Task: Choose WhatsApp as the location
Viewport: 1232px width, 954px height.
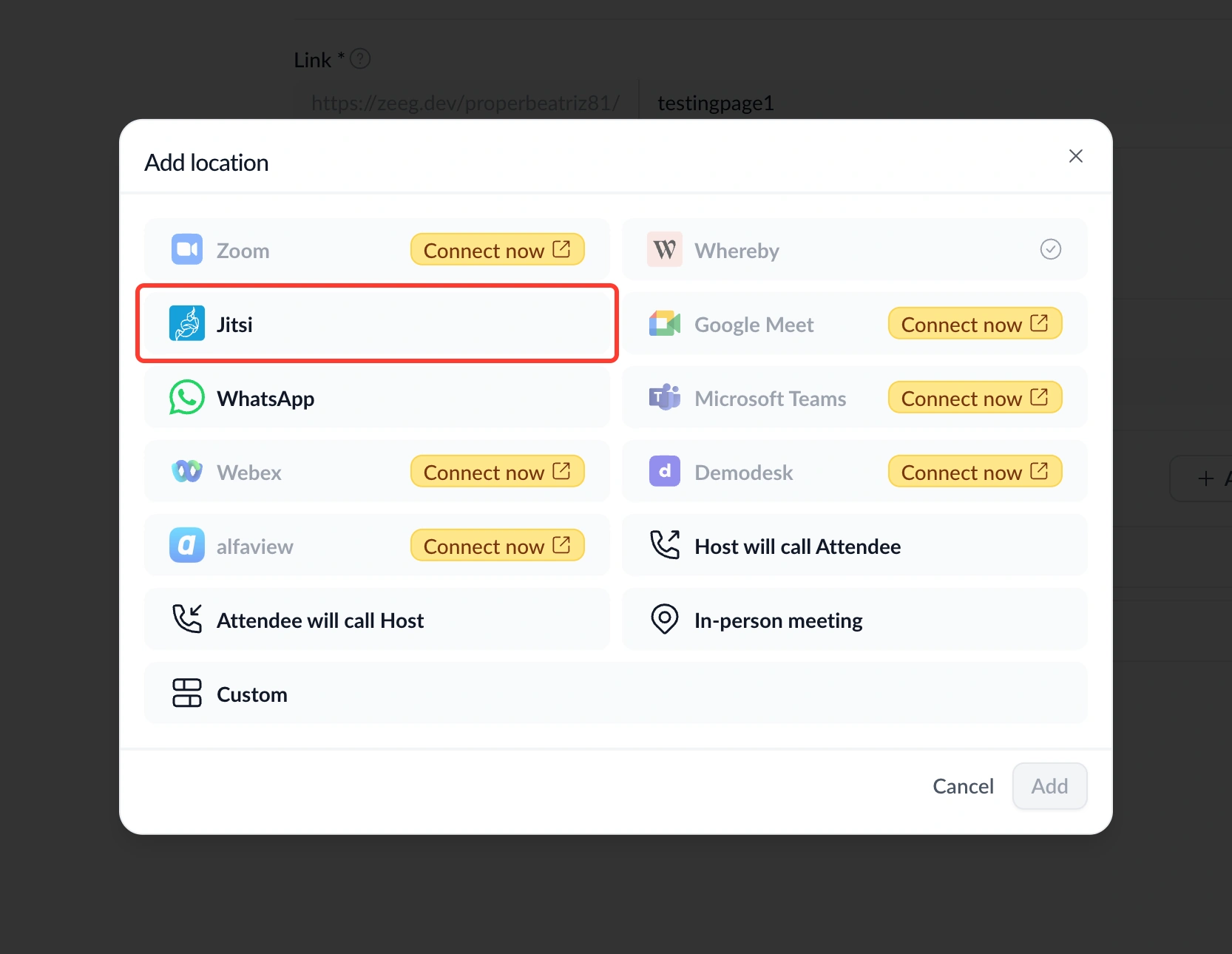Action: pyautogui.click(x=377, y=397)
